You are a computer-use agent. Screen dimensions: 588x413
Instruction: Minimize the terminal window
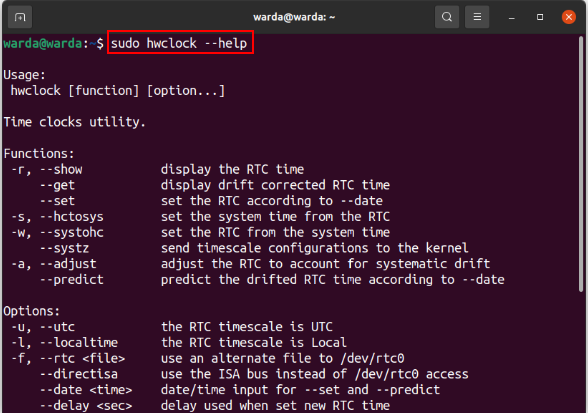point(512,17)
